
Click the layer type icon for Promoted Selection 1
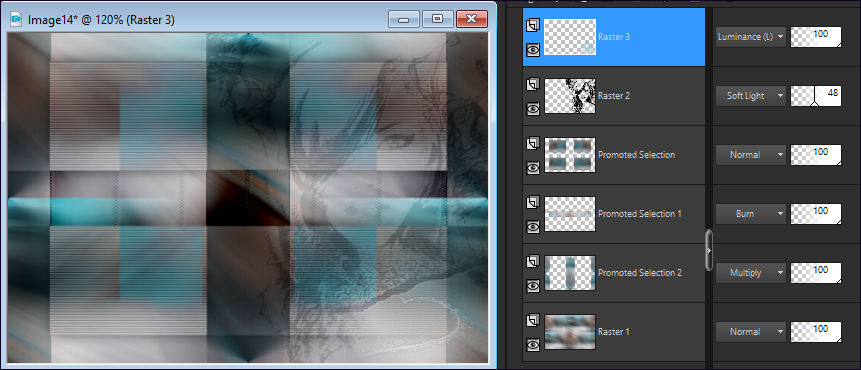click(x=533, y=203)
